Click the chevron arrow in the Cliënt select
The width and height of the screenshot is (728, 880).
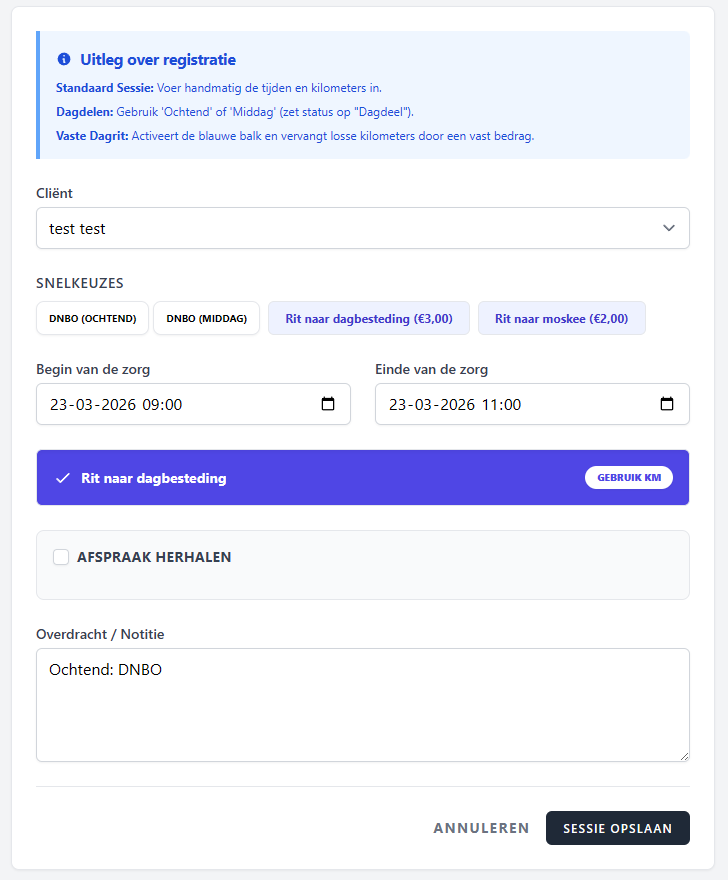[x=669, y=228]
